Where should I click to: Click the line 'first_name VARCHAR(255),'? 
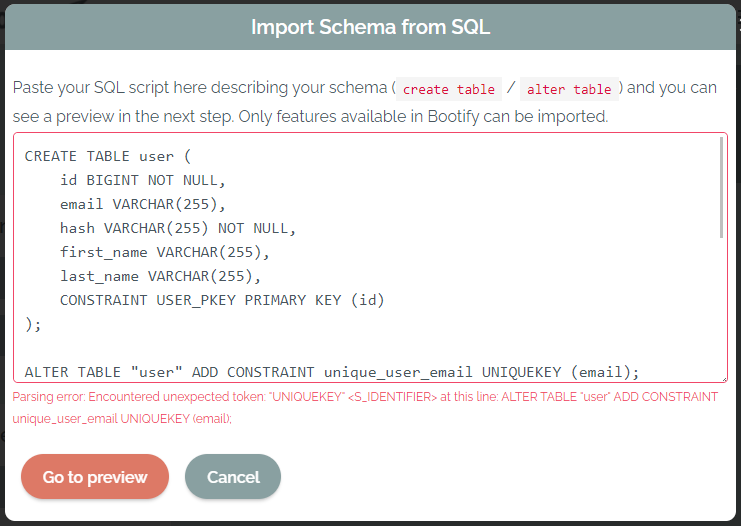164,252
